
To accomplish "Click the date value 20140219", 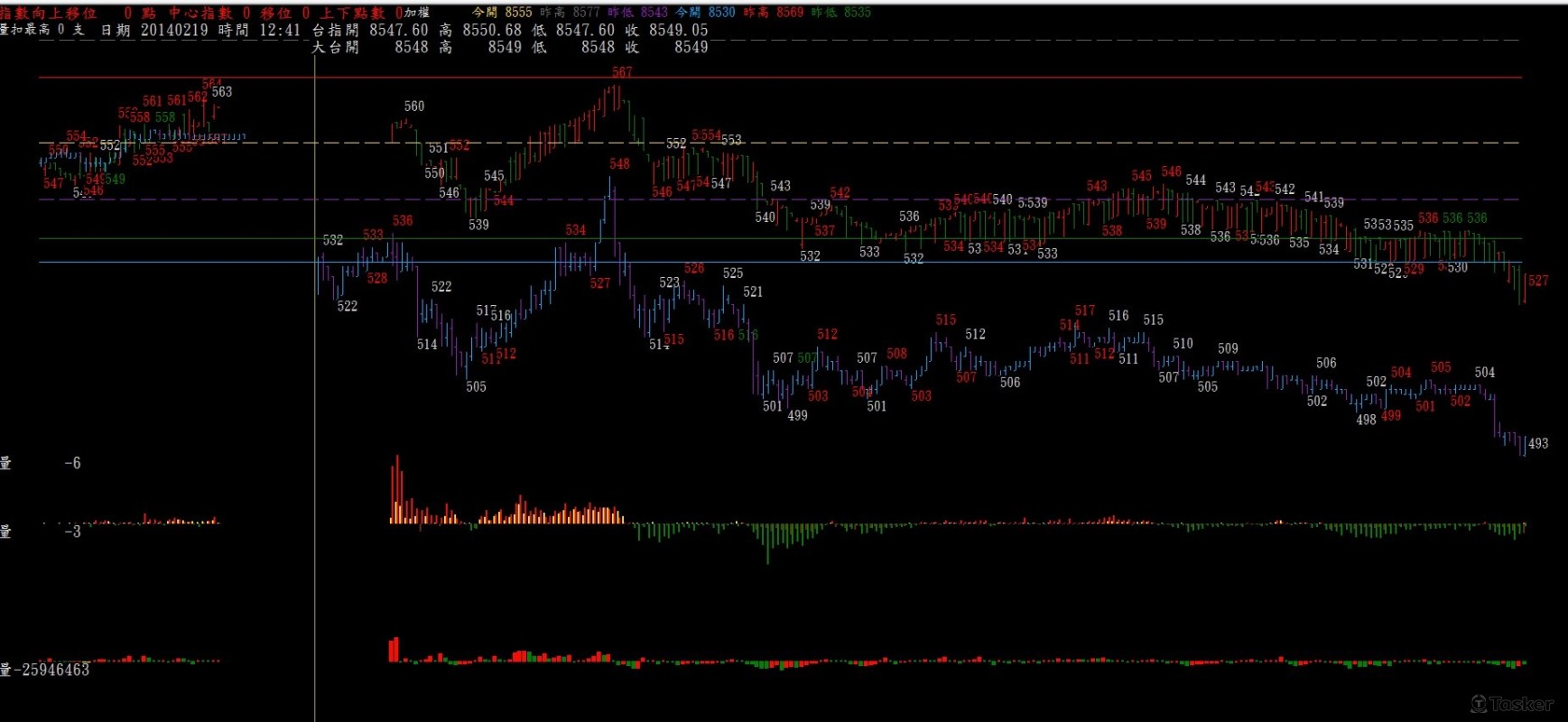I will coord(174,30).
